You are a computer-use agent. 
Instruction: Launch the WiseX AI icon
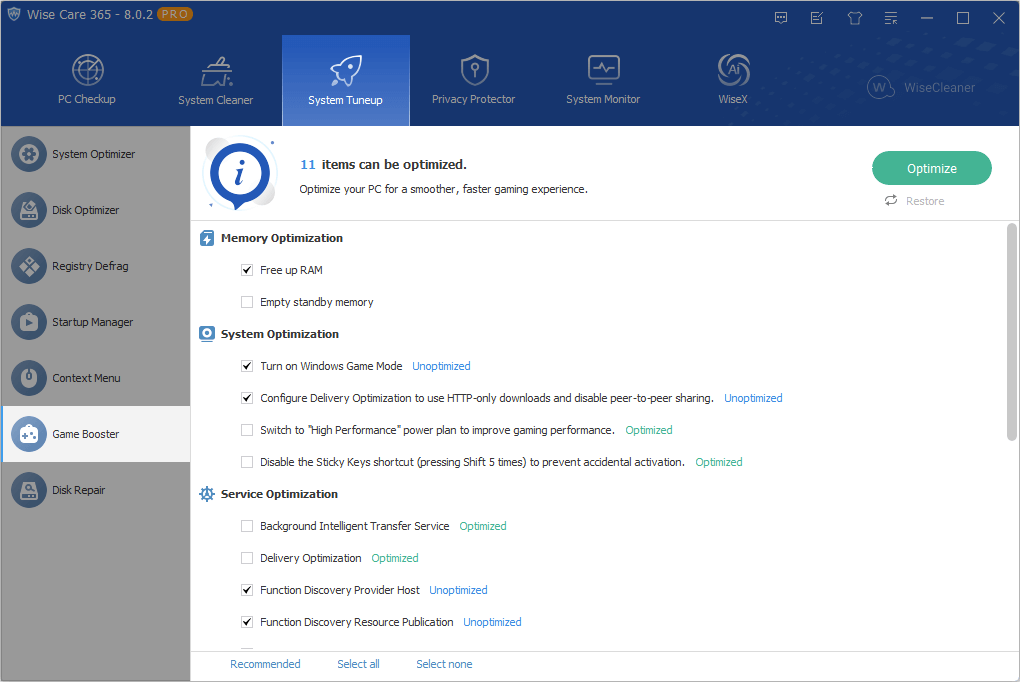coord(733,70)
